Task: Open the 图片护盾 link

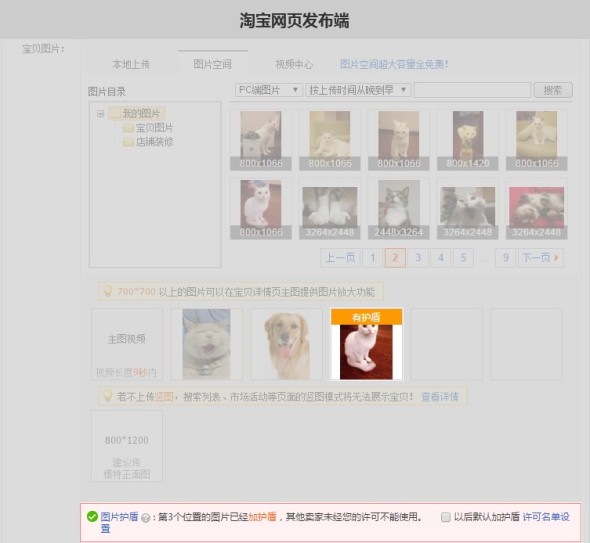Action: 120,517
